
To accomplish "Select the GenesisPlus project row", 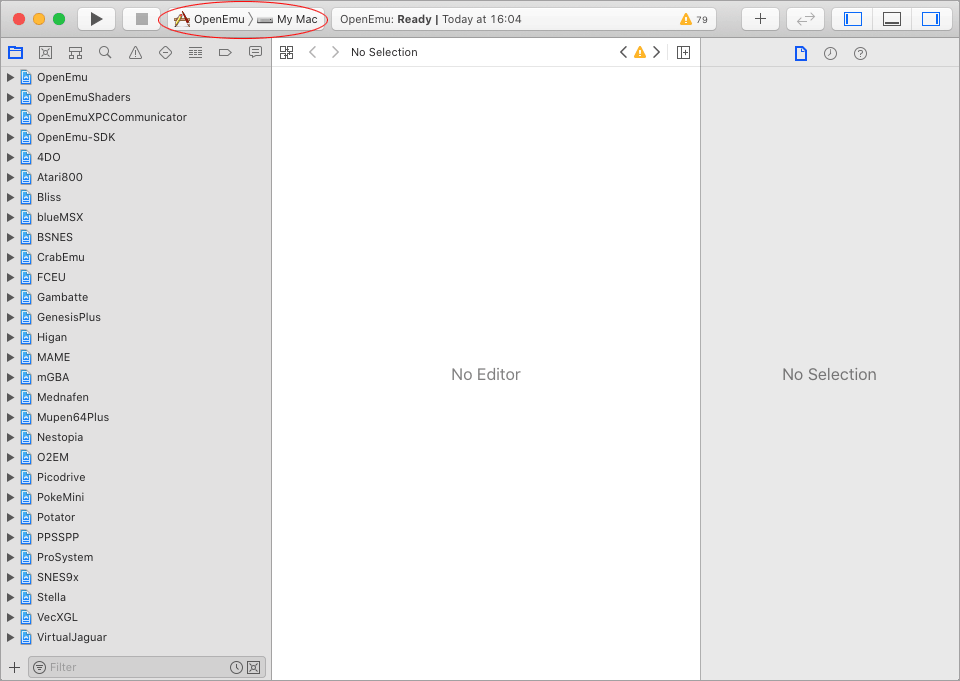I will (x=136, y=317).
